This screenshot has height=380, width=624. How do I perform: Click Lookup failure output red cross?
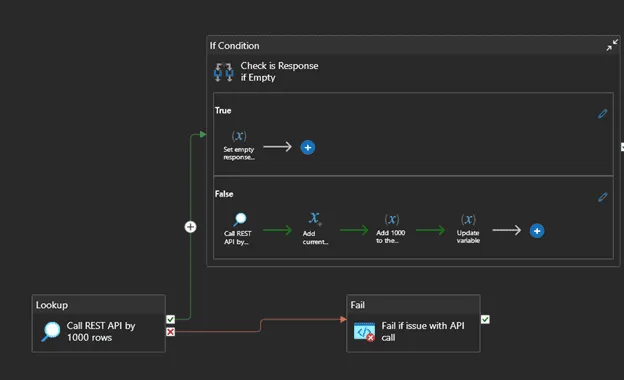click(170, 332)
